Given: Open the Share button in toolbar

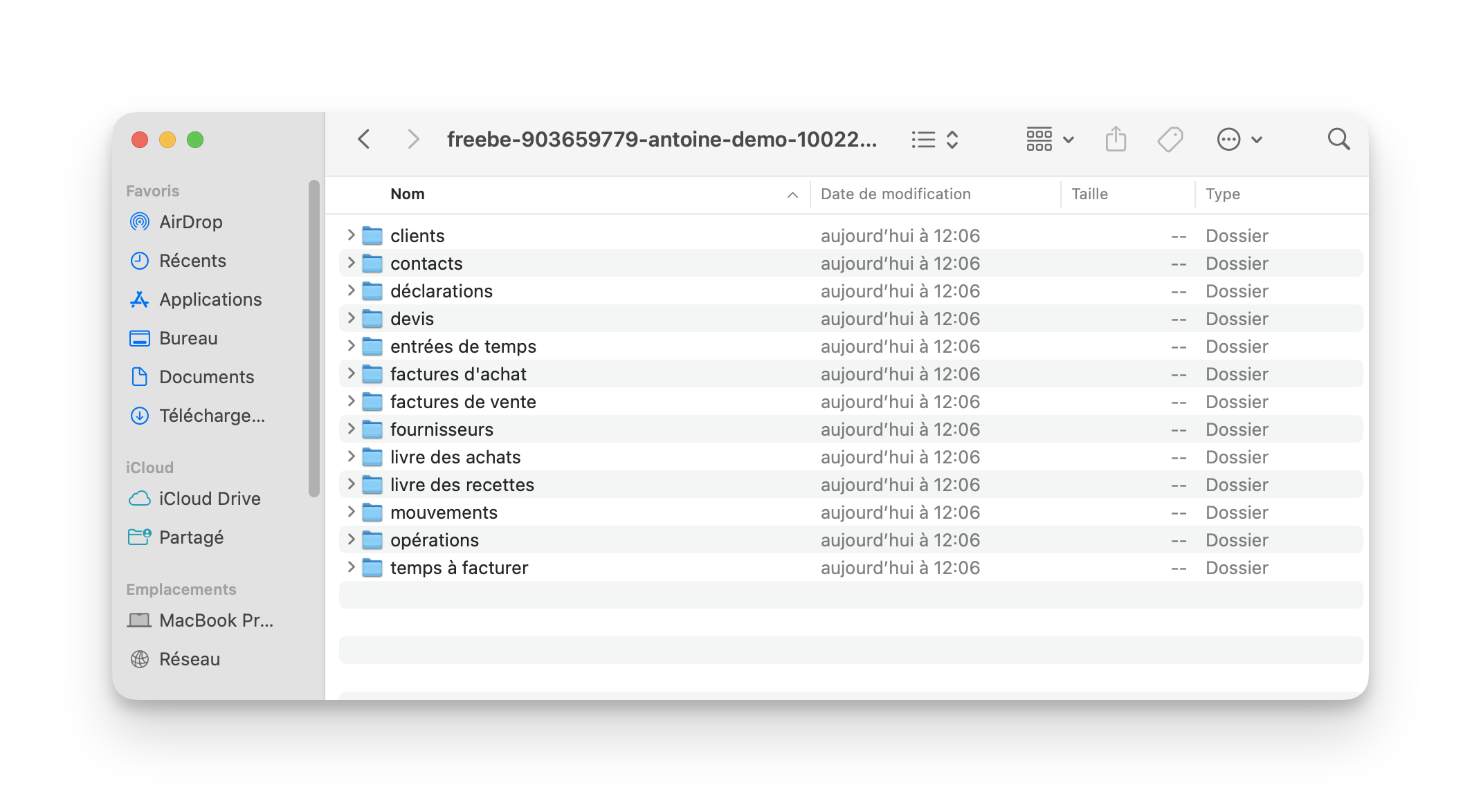Looking at the screenshot, I should 1116,140.
